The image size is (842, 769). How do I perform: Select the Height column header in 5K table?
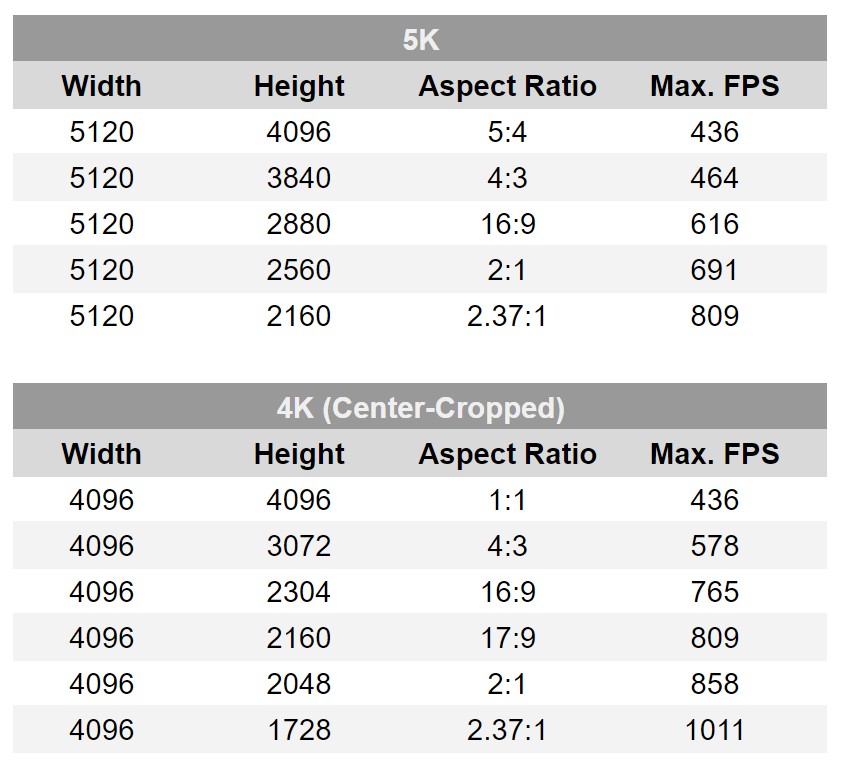(x=299, y=86)
